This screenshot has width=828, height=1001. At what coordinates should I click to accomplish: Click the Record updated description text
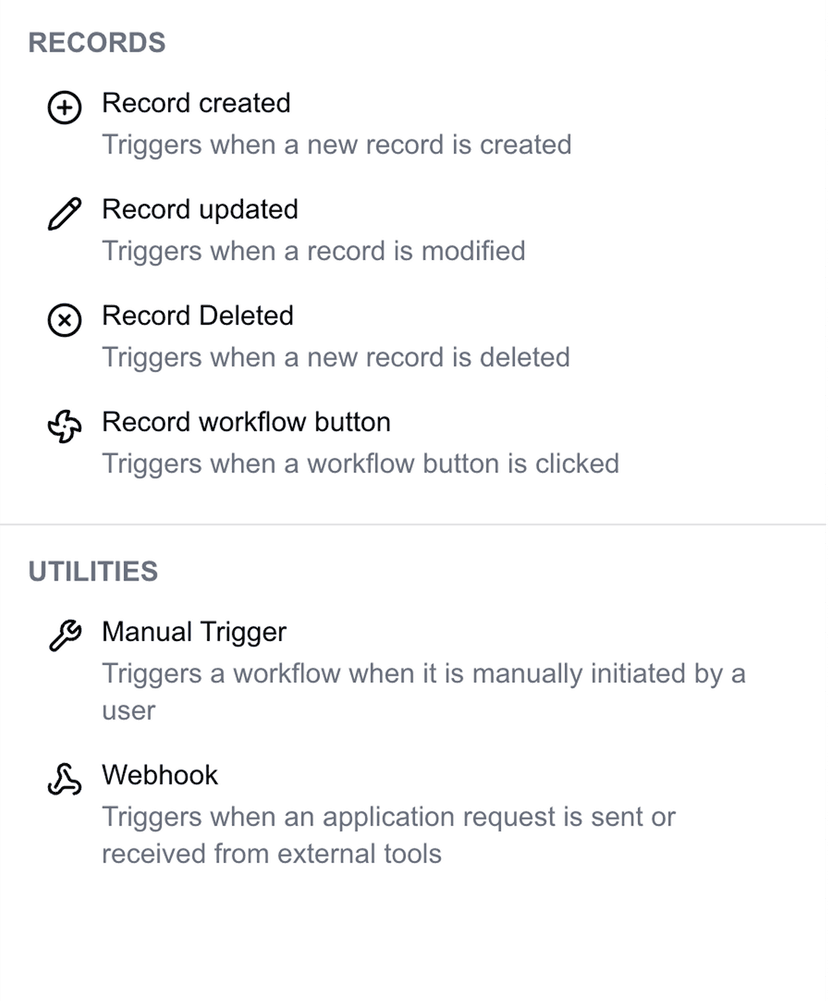click(x=313, y=251)
